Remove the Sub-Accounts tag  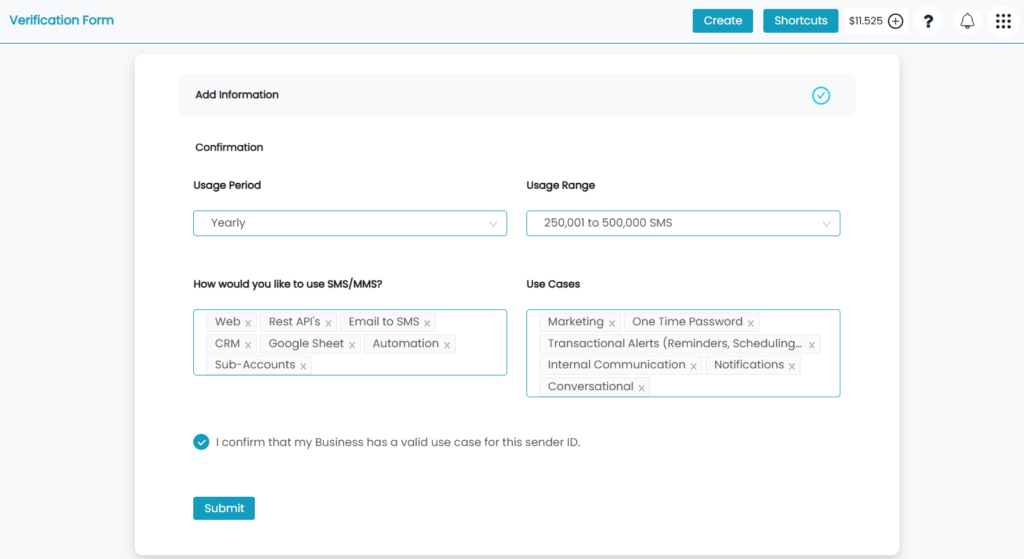point(303,366)
